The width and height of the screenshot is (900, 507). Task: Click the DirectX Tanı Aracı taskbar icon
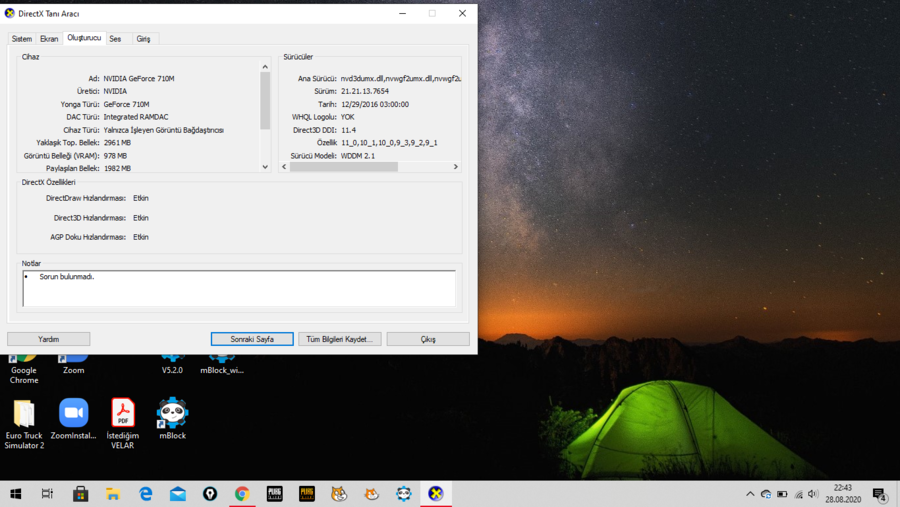[436, 494]
